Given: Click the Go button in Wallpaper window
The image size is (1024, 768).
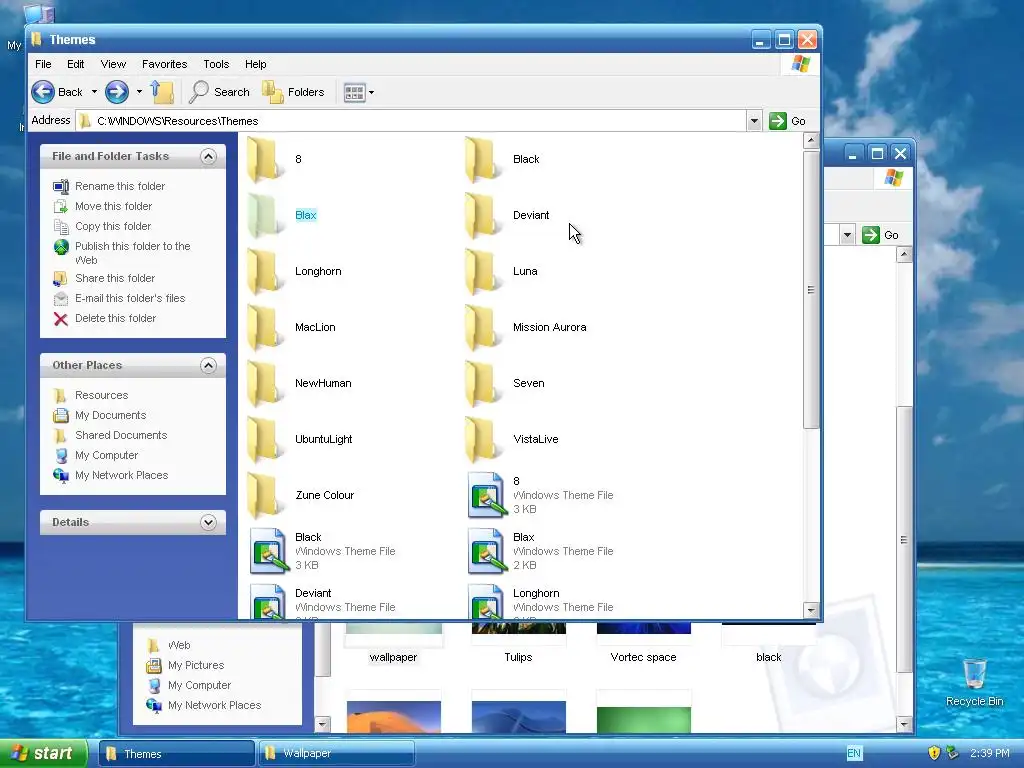Looking at the screenshot, I should coord(880,235).
